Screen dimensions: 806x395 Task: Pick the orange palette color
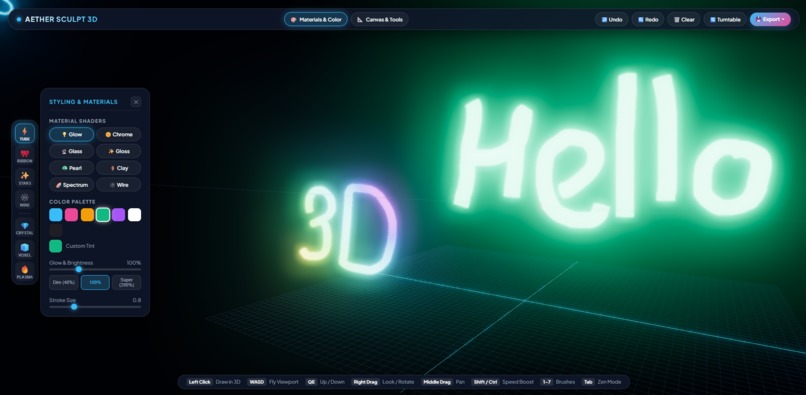tap(87, 214)
